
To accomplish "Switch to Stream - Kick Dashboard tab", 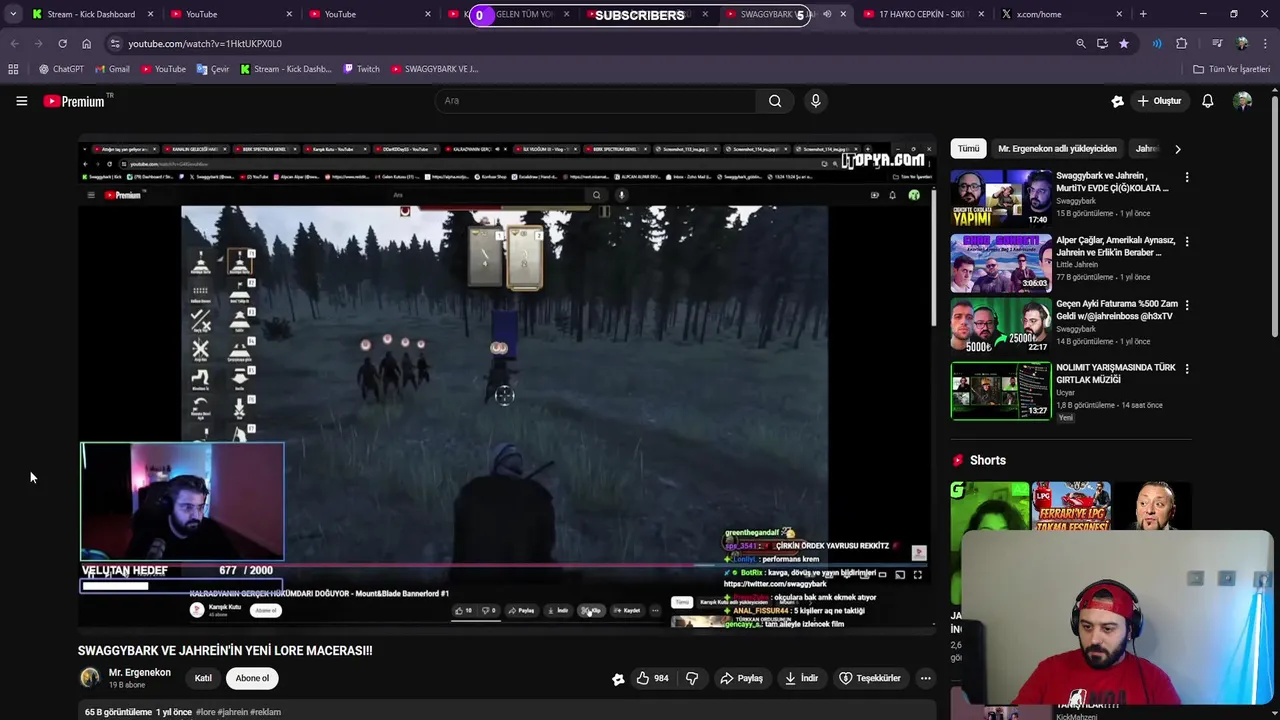I will (x=92, y=14).
